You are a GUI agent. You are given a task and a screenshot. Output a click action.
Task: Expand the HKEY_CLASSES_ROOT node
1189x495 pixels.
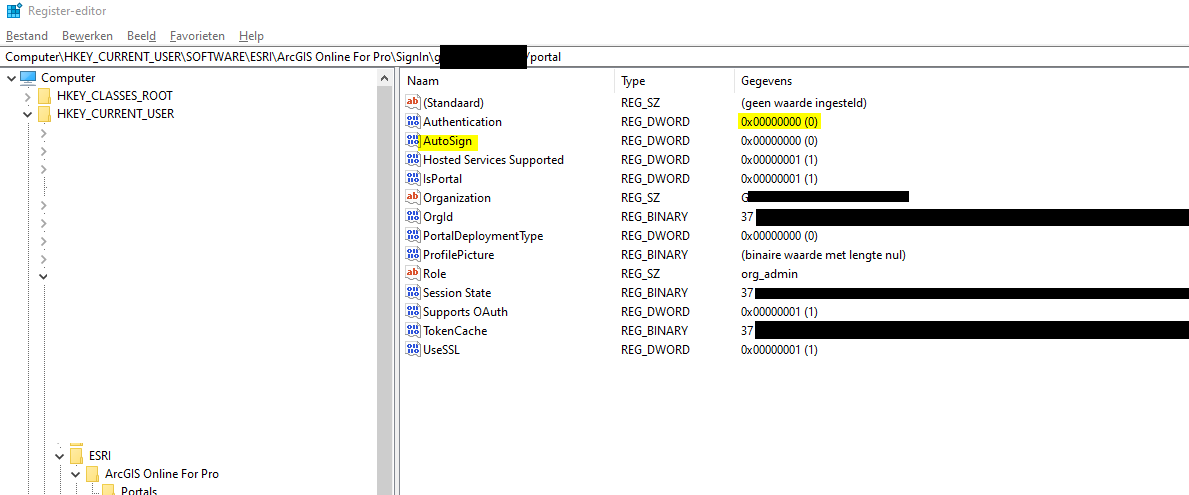click(27, 96)
